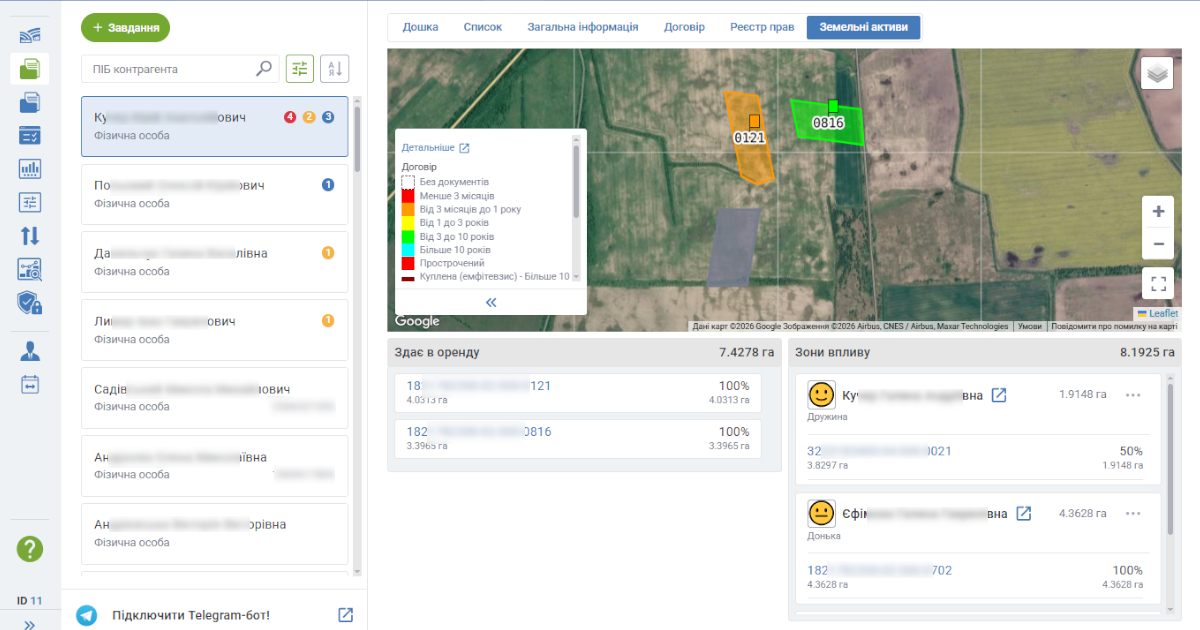Open the A-Z sort order button
Screen dimensions: 1200x630
(x=334, y=69)
